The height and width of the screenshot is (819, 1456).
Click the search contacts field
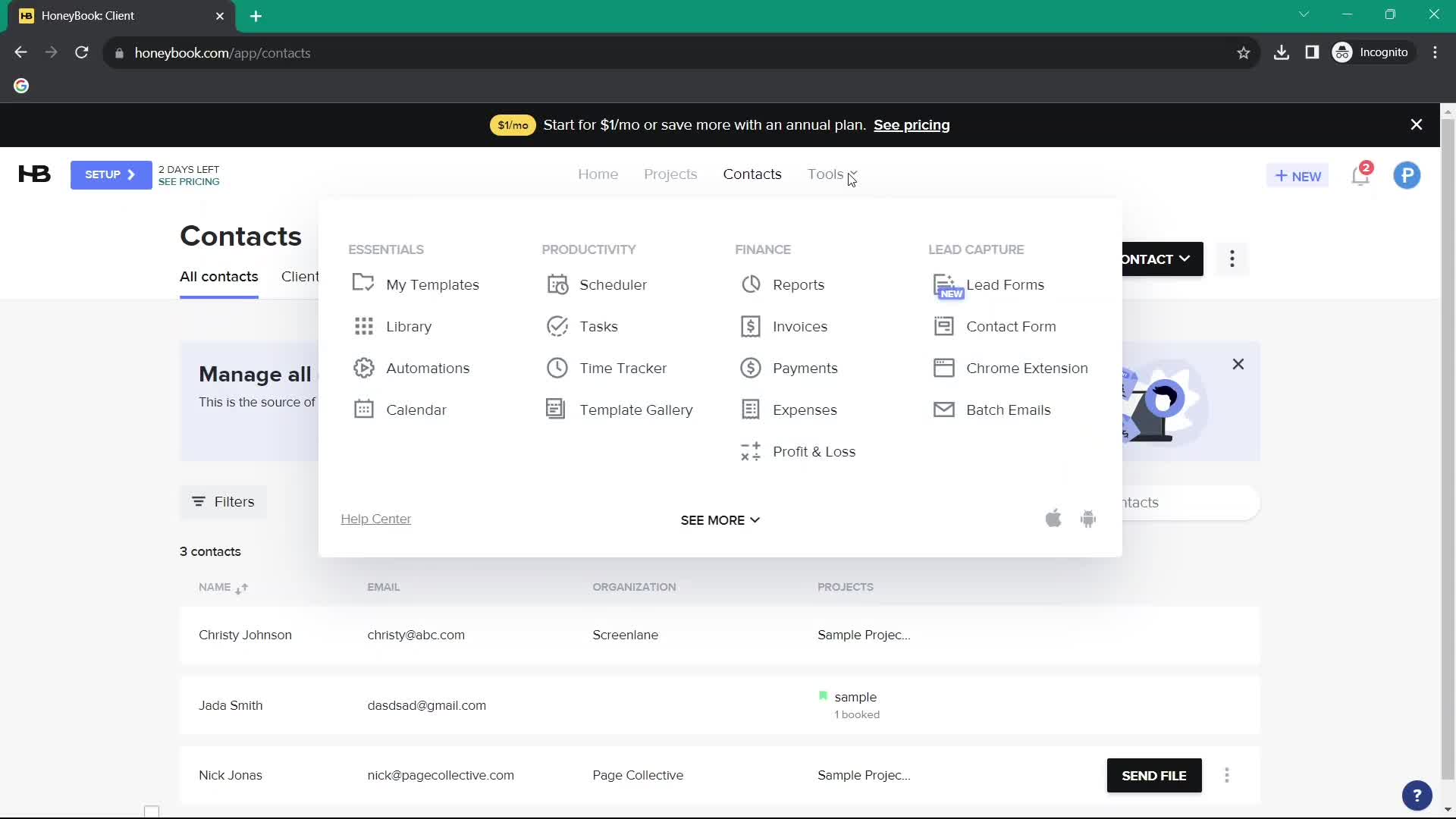click(x=1191, y=503)
